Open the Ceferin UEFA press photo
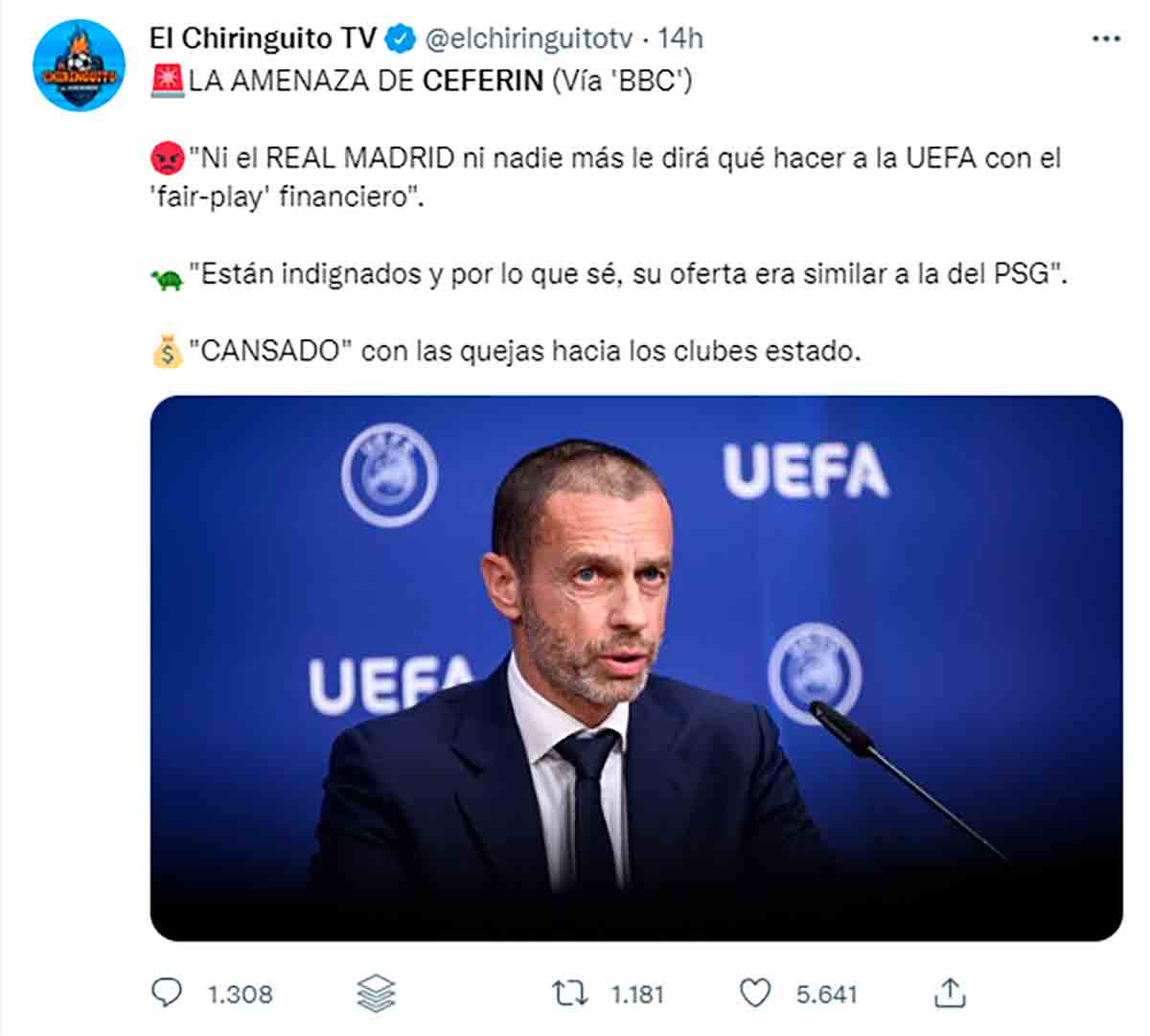Viewport: 1150px width, 1036px height. click(636, 668)
